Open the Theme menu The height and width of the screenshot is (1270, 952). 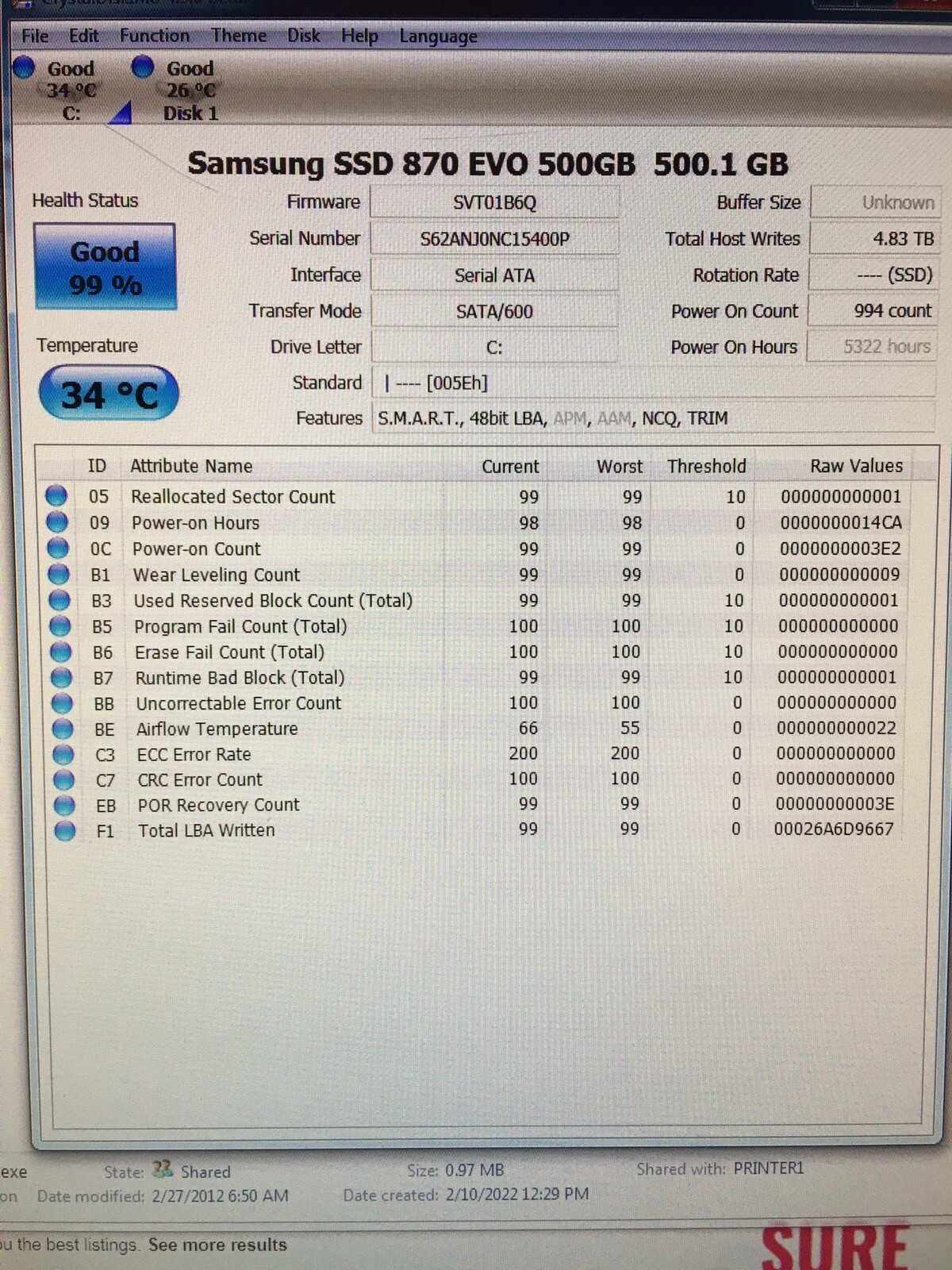tap(239, 36)
